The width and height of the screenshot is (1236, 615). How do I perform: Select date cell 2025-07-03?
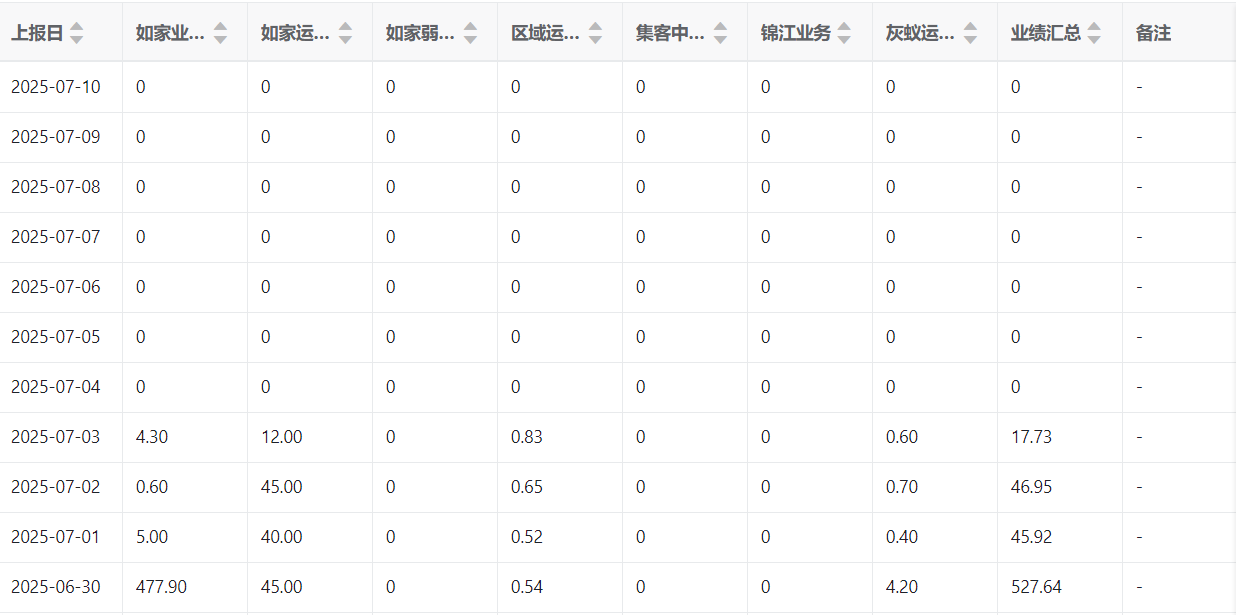[56, 437]
